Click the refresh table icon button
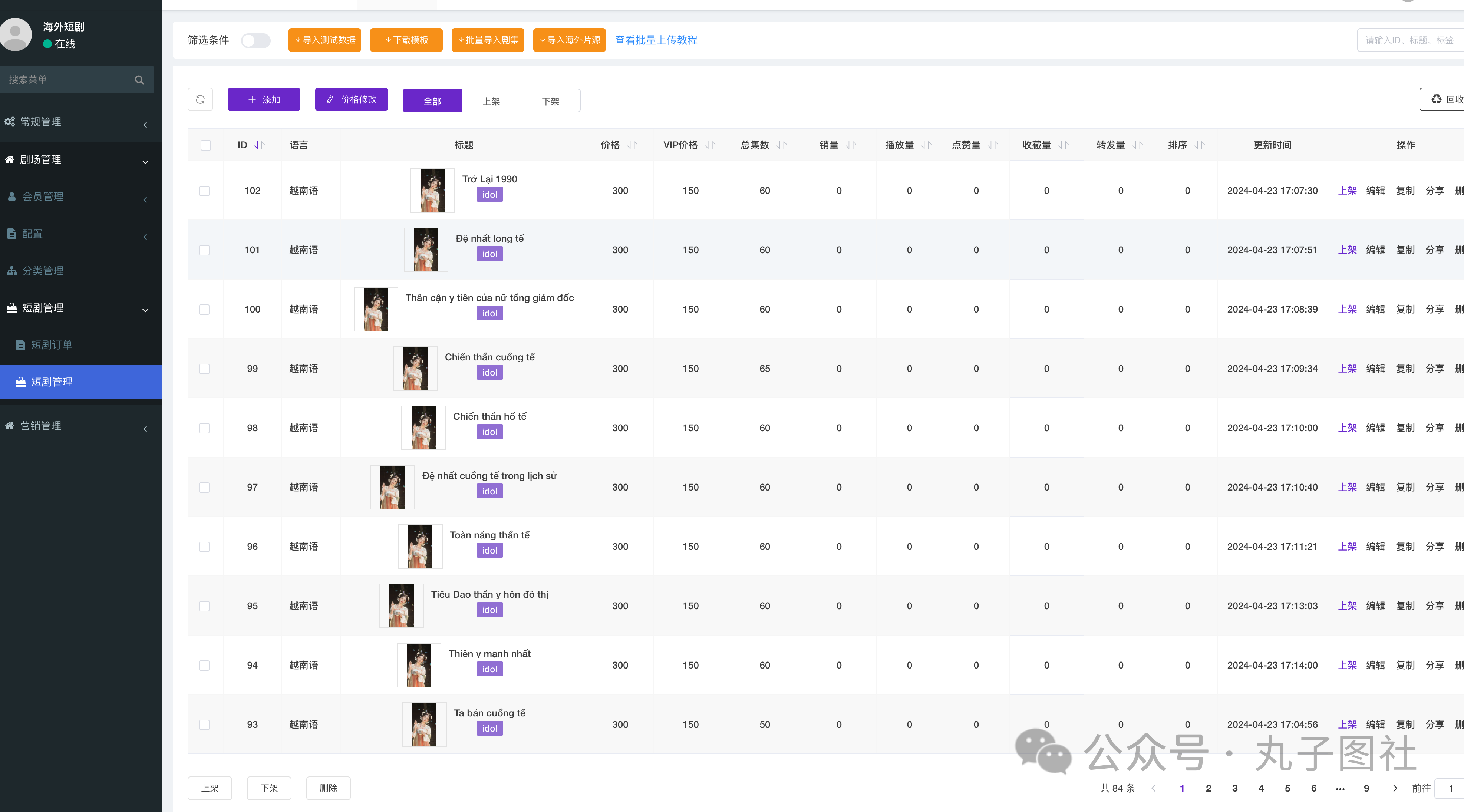This screenshot has height=812, width=1464. [x=200, y=99]
